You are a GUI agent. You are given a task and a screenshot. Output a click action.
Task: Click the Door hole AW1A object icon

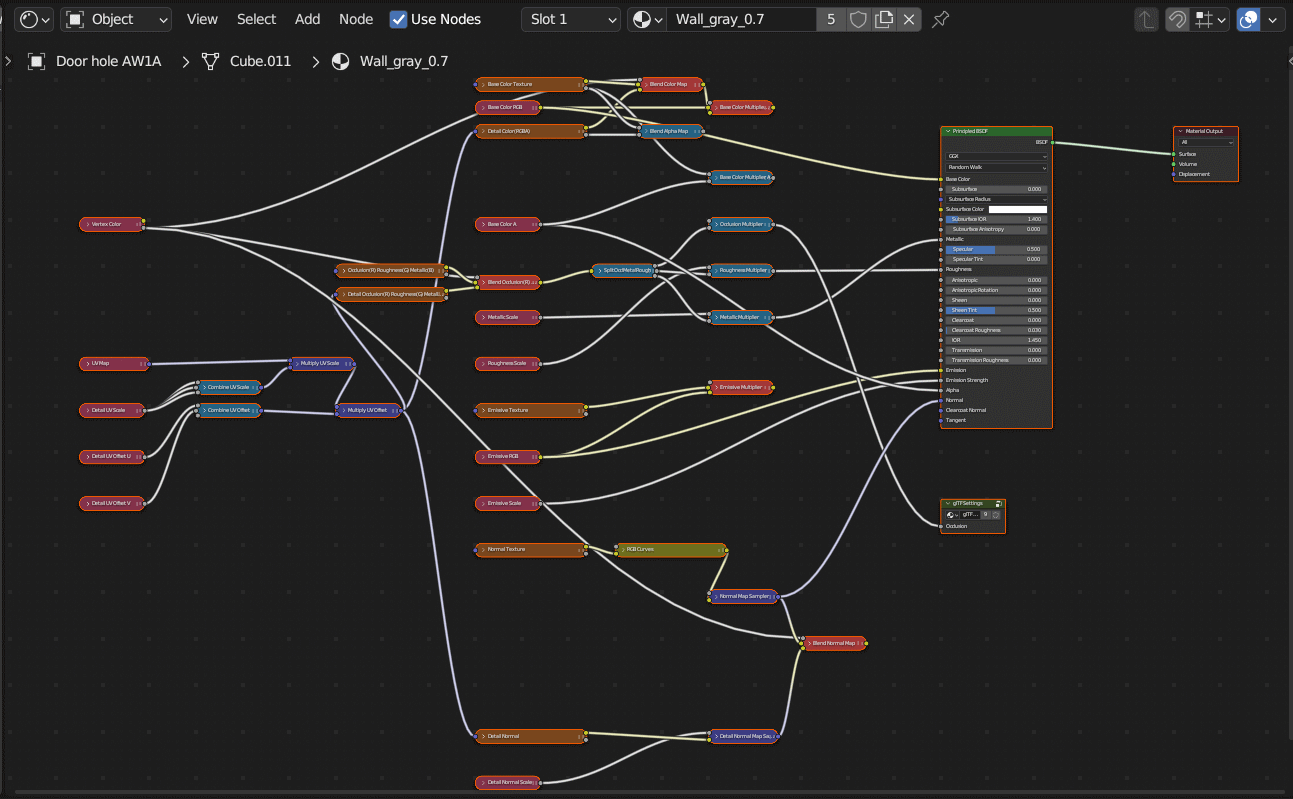pos(37,61)
